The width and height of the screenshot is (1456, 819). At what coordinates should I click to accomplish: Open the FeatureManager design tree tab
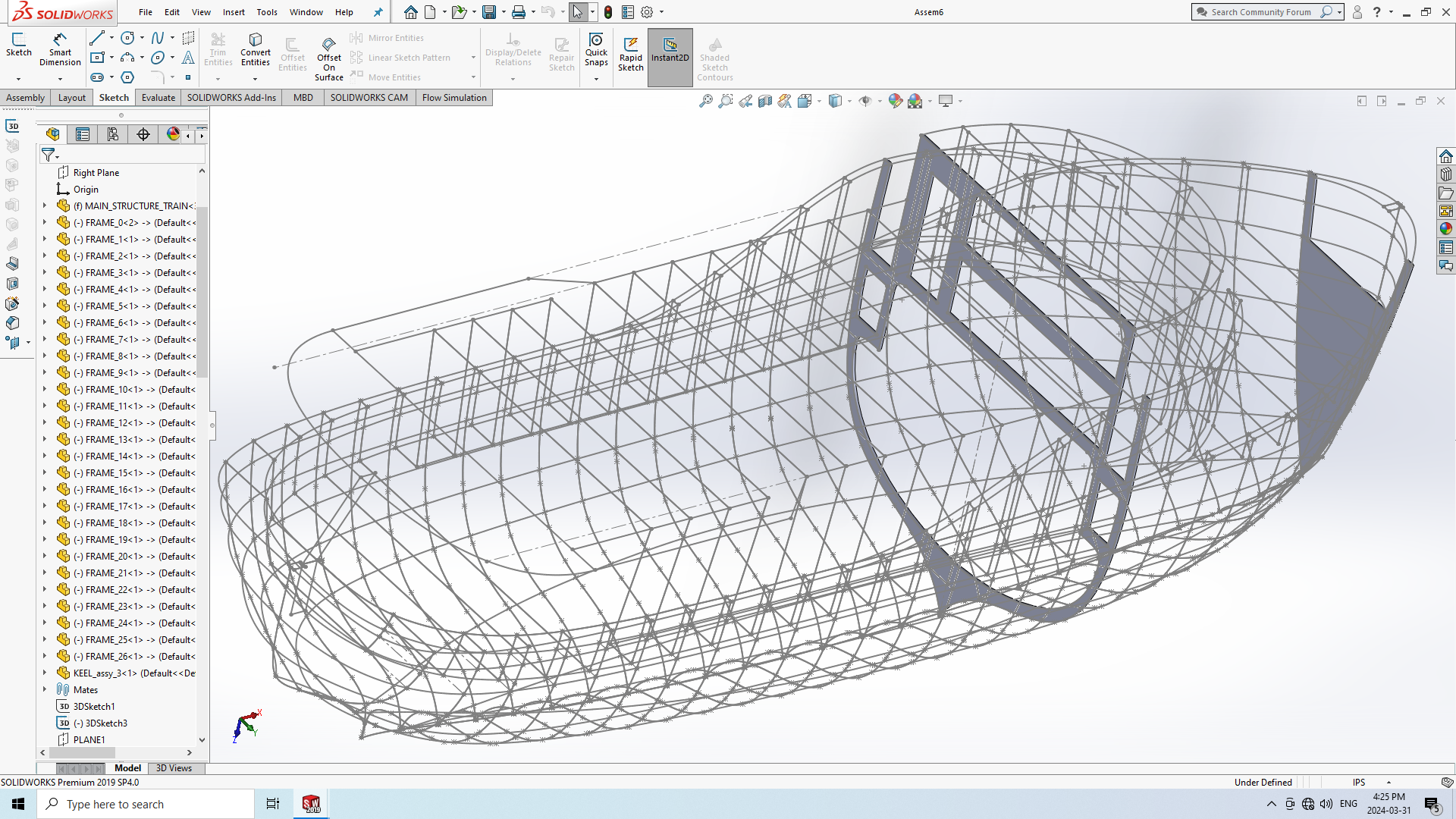[52, 134]
